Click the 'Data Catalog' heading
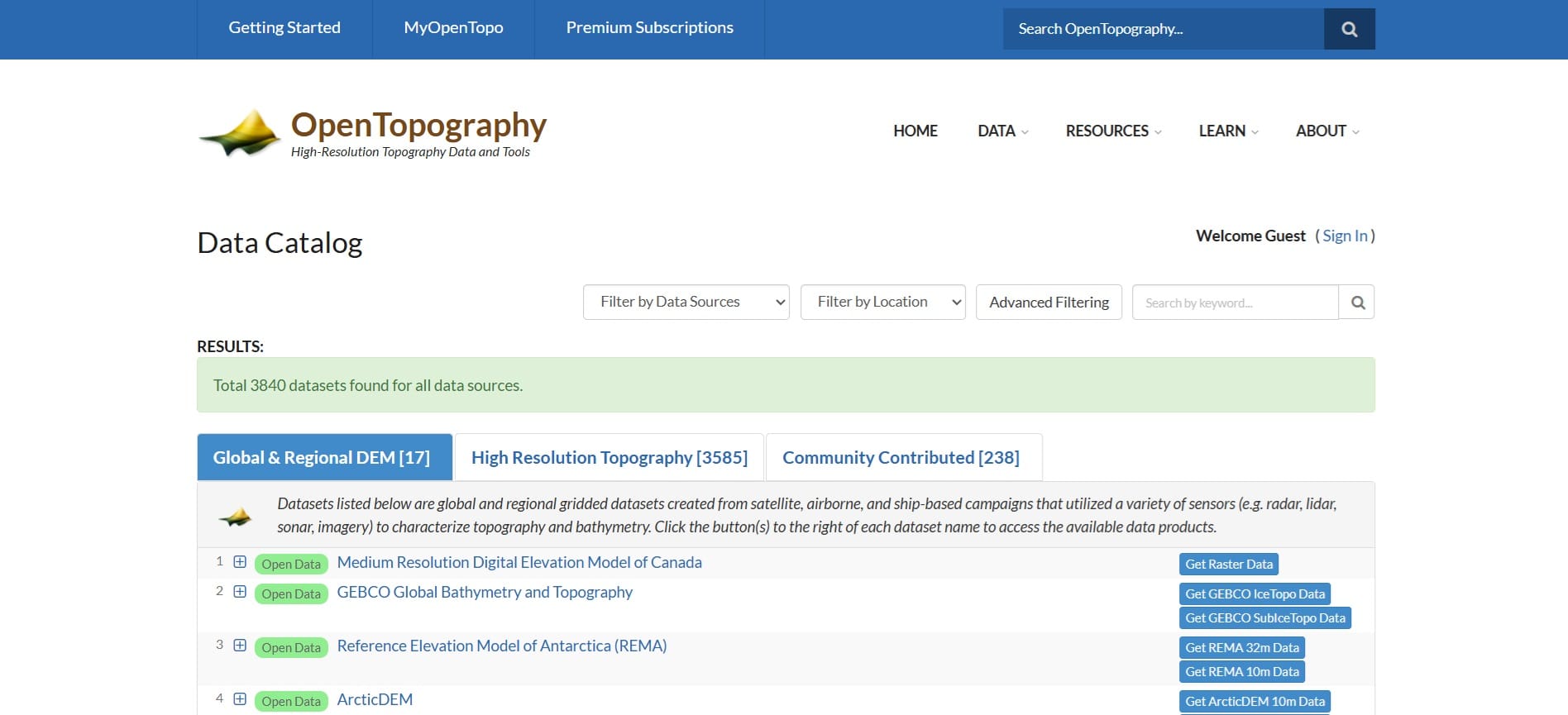The width and height of the screenshot is (1568, 715). coord(280,243)
